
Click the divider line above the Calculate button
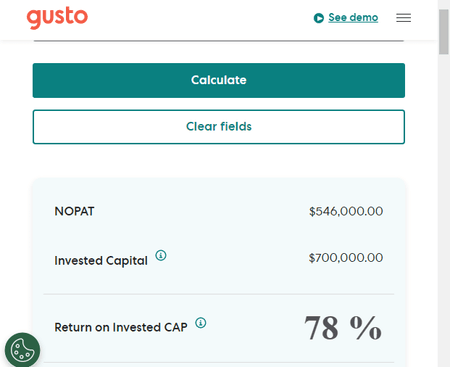(219, 41)
